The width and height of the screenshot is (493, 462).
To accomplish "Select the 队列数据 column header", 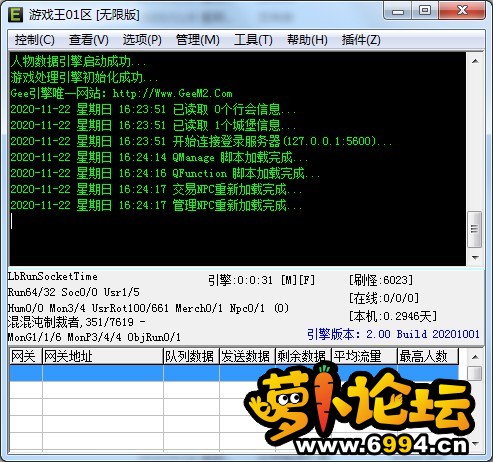I will pyautogui.click(x=191, y=356).
